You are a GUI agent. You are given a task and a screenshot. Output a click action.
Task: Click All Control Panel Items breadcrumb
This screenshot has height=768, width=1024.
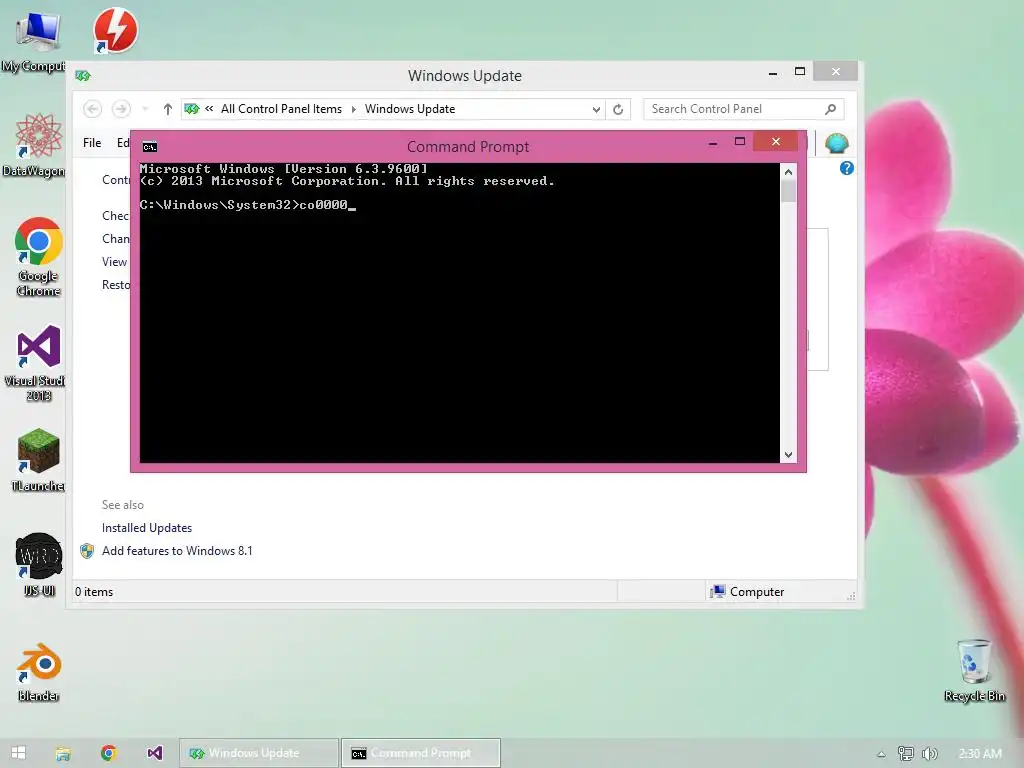(281, 109)
